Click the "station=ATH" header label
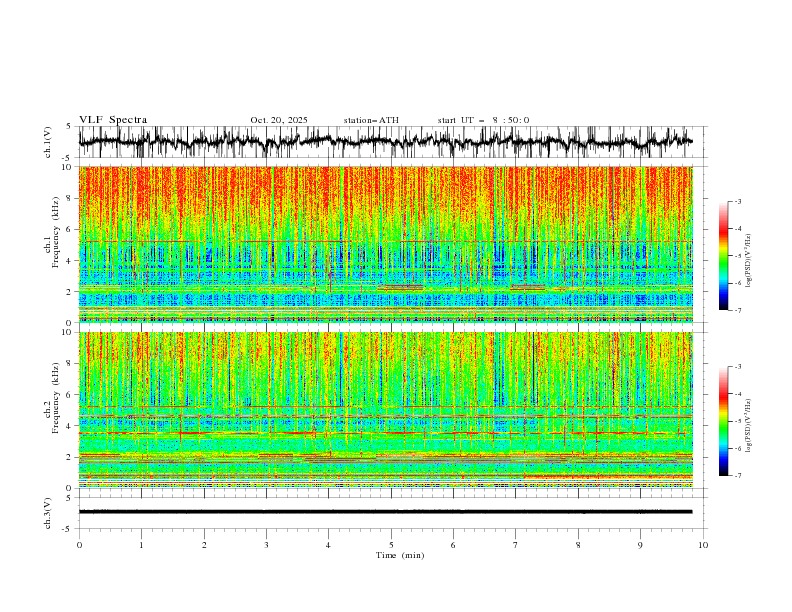Screen dimensions: 792x612 tap(371, 120)
